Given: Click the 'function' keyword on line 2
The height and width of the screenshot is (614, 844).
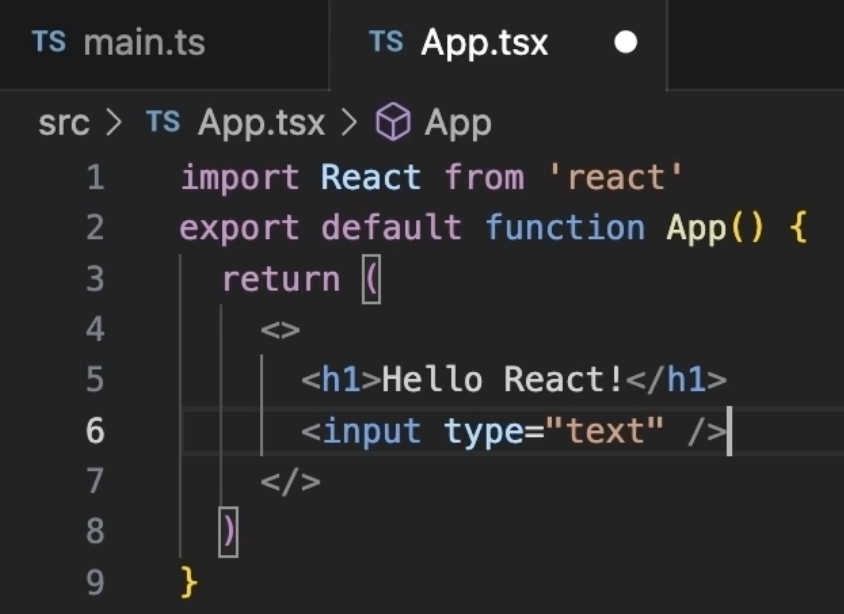Looking at the screenshot, I should pyautogui.click(x=565, y=227).
